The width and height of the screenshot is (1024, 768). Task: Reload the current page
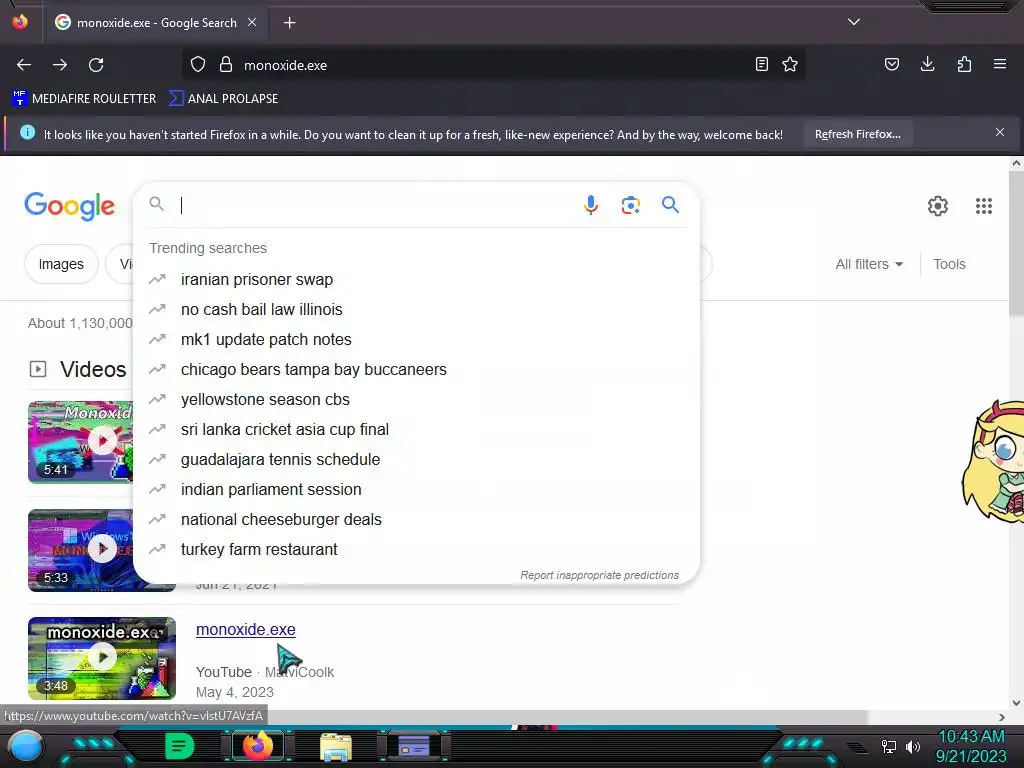(x=96, y=65)
